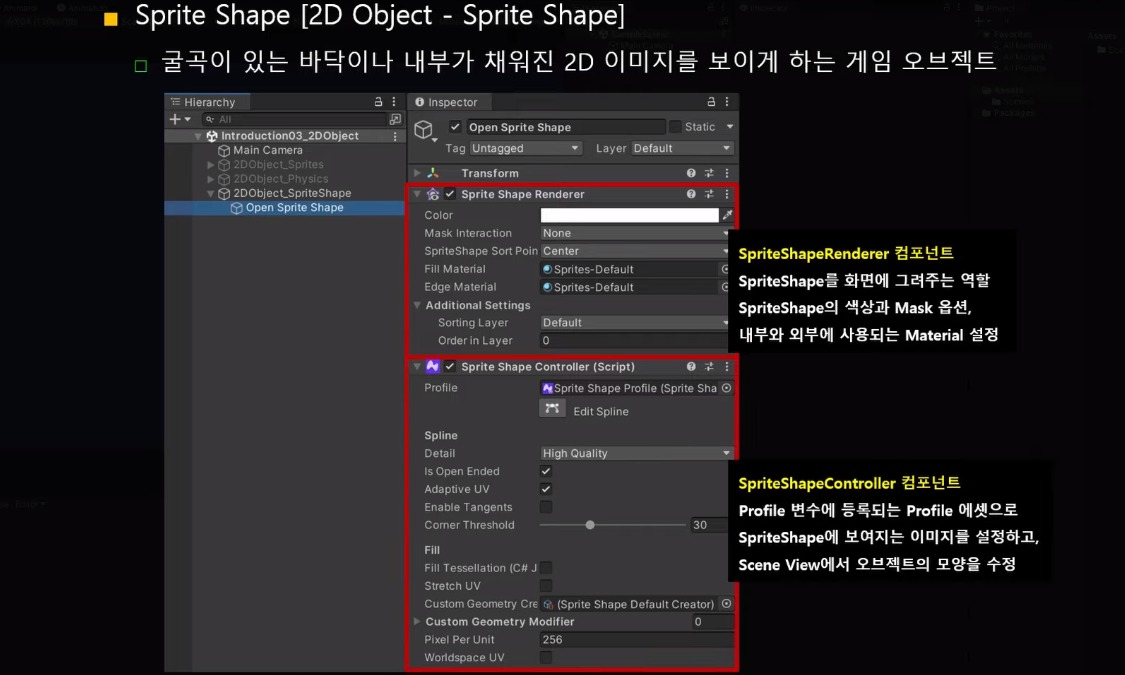Screen dimensions: 1125x675
Task: Toggle the Static checkbox
Action: (675, 127)
